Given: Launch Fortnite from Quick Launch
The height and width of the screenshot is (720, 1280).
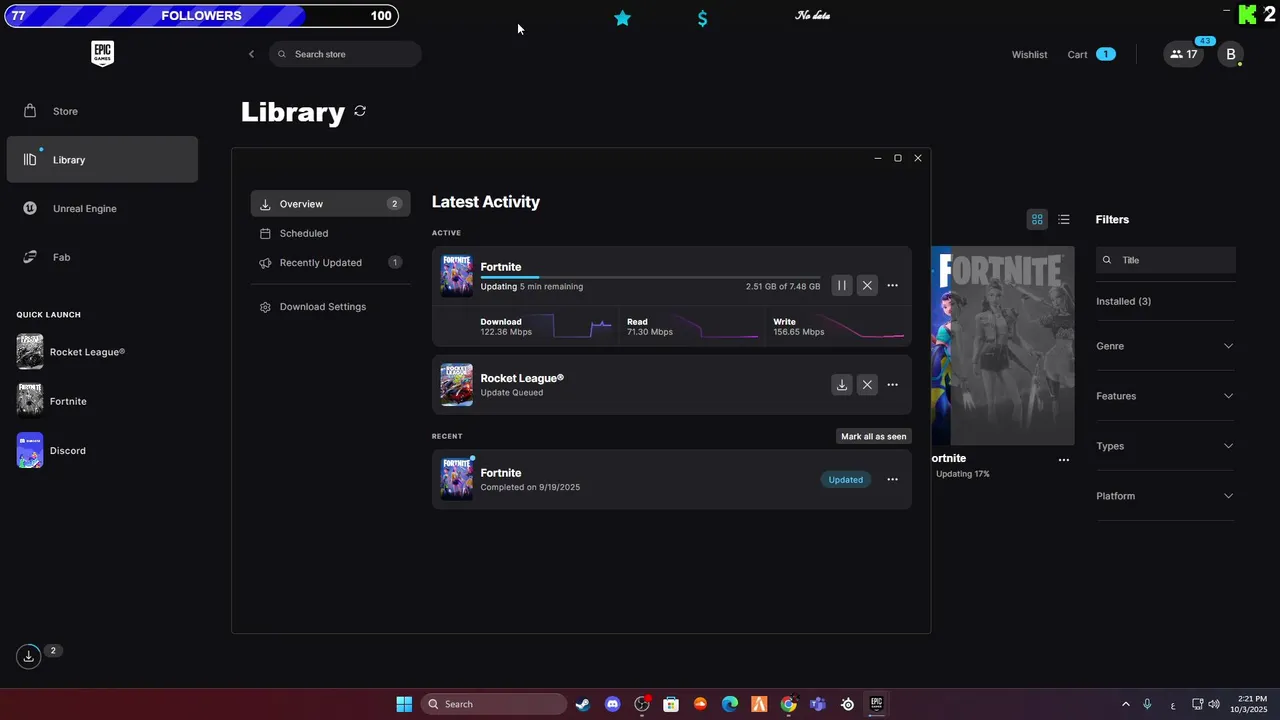Looking at the screenshot, I should (52, 401).
